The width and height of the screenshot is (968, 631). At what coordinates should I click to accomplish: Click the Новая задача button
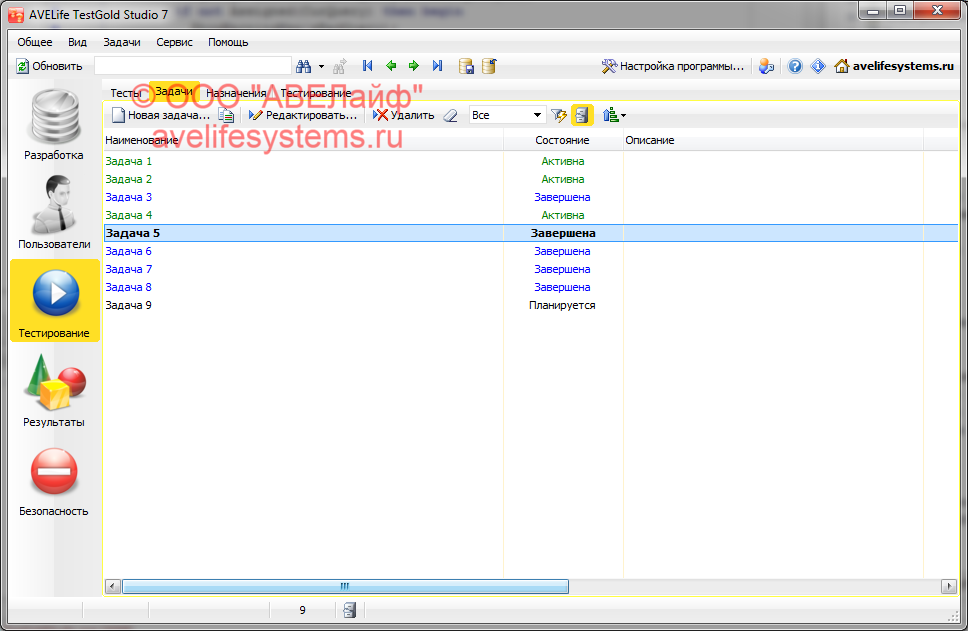tap(160, 115)
